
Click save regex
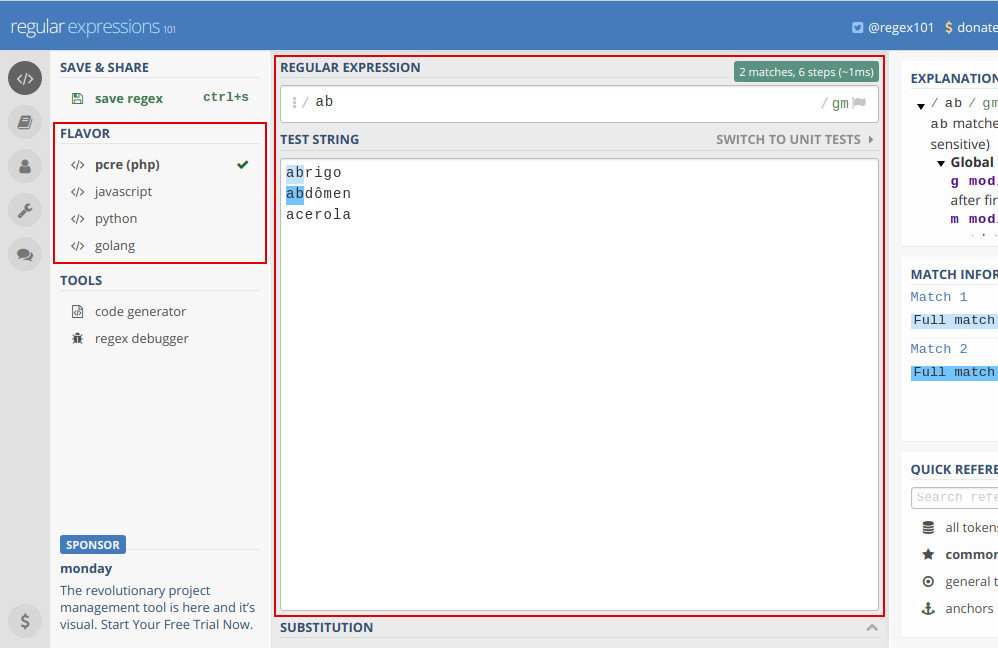129,99
